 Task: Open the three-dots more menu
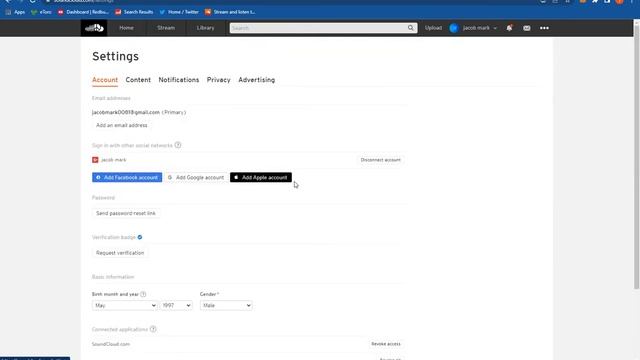[544, 28]
